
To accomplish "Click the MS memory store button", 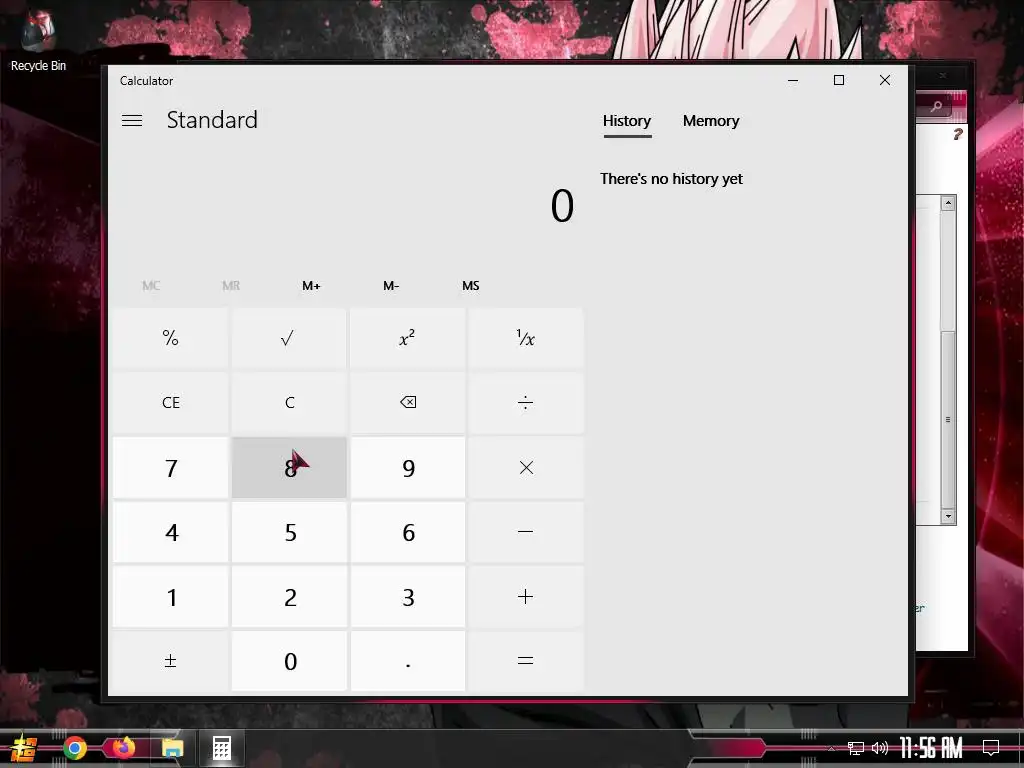I will (x=470, y=286).
